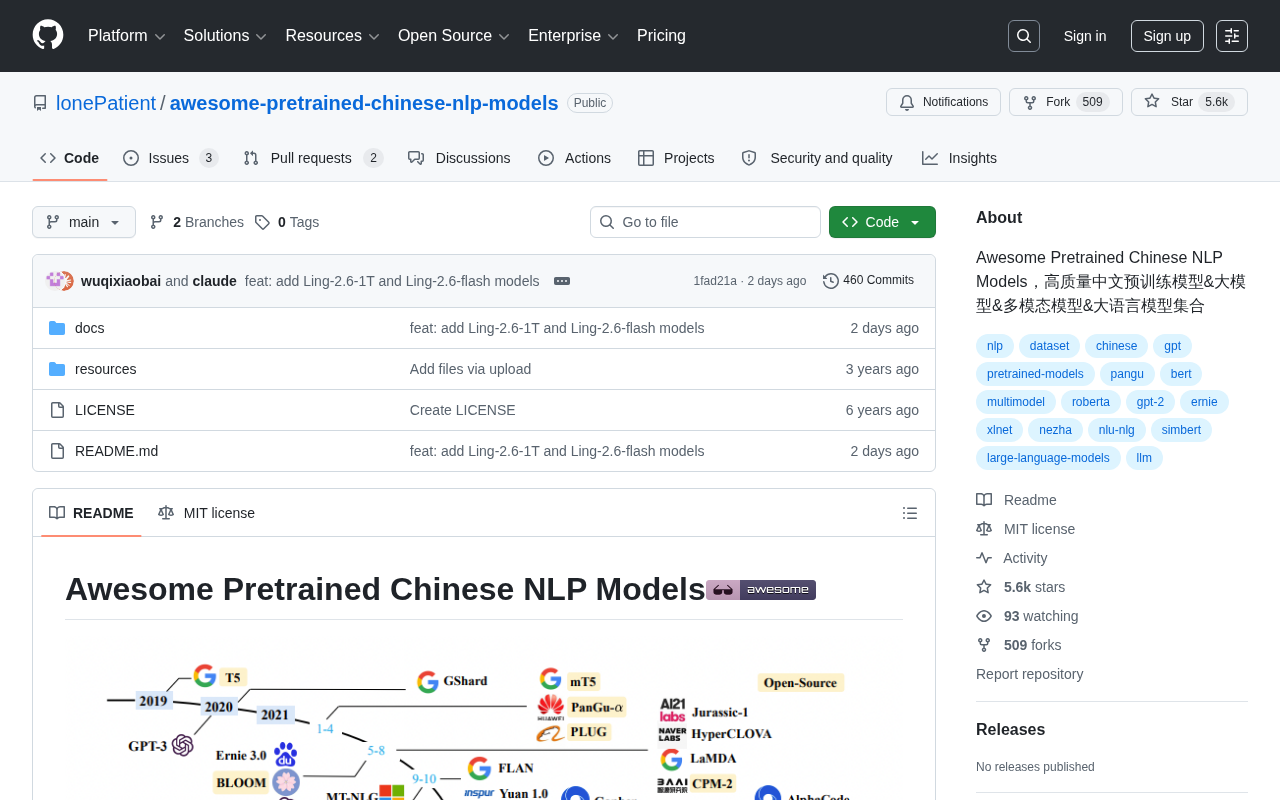Viewport: 1280px width, 800px height.
Task: Click the branches icon
Action: (x=157, y=222)
